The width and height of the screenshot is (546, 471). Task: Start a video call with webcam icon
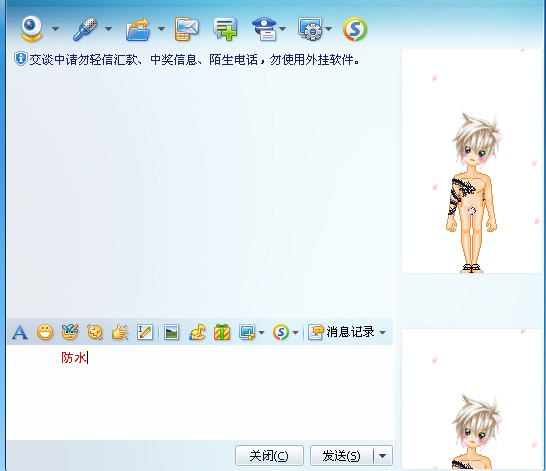click(x=31, y=29)
